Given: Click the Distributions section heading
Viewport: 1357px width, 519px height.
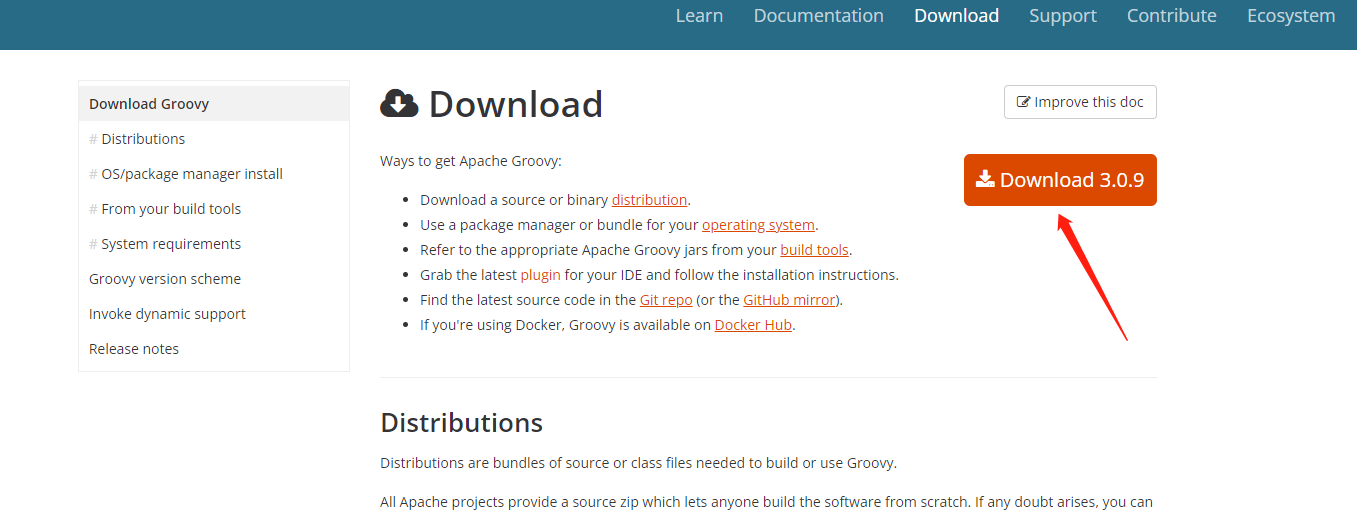Looking at the screenshot, I should click(x=461, y=422).
